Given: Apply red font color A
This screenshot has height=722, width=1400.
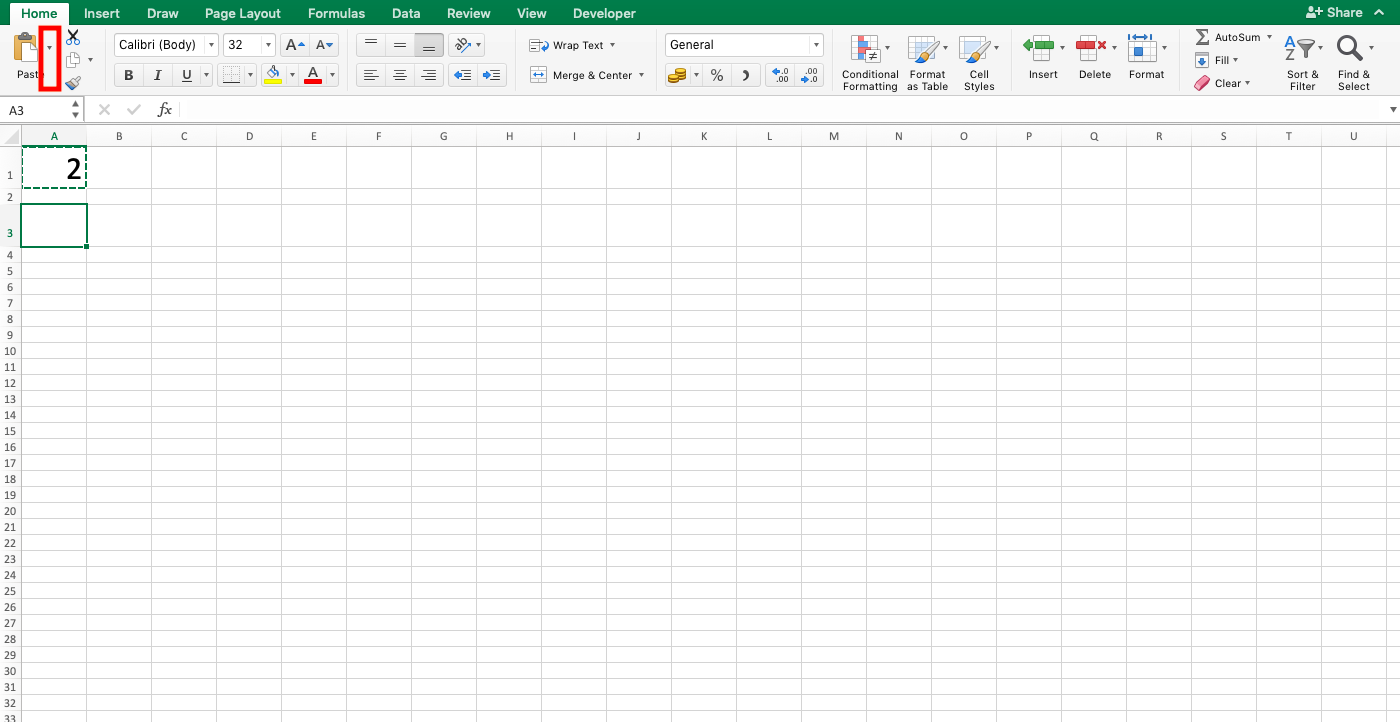Looking at the screenshot, I should point(313,75).
